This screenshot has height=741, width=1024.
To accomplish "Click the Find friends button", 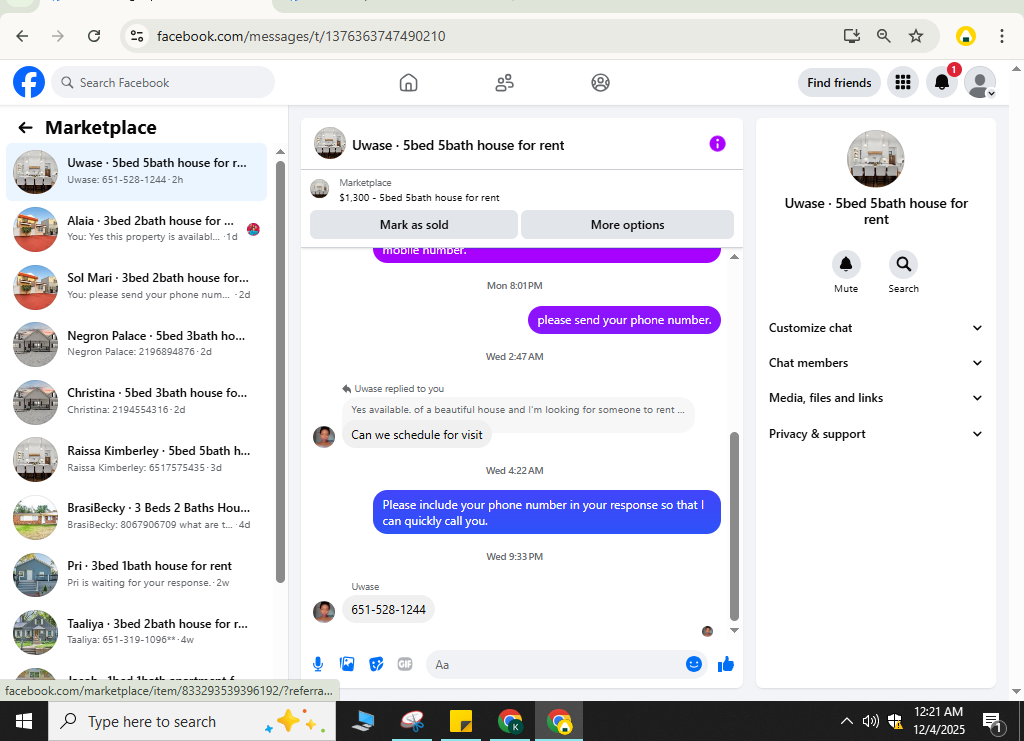I will pos(839,83).
